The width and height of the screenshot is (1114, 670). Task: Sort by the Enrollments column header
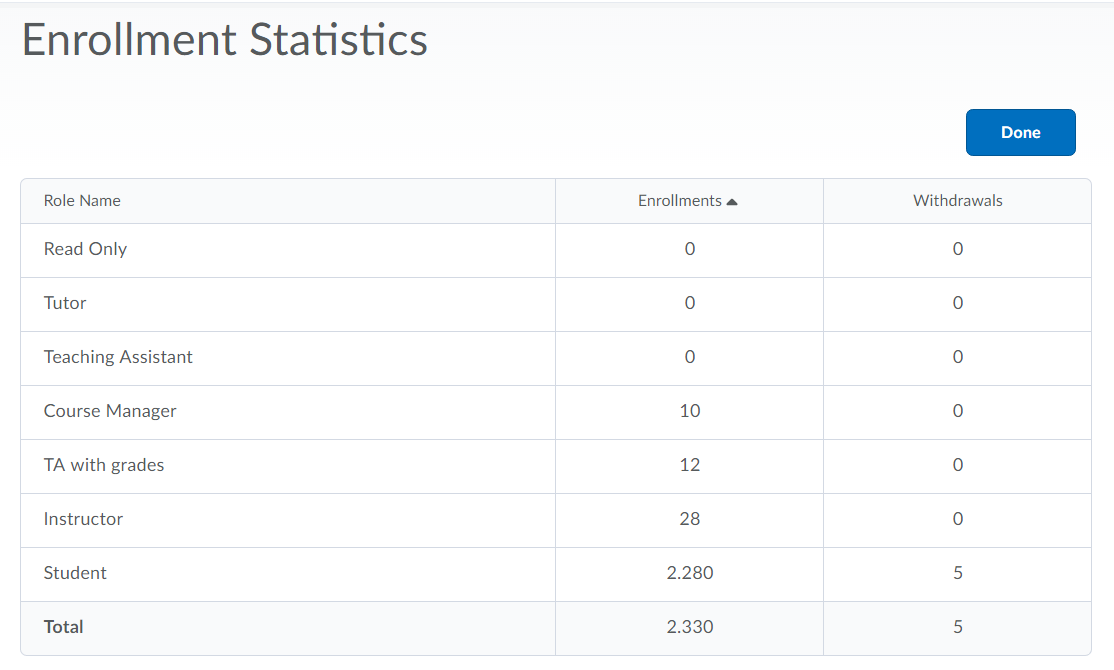(680, 201)
